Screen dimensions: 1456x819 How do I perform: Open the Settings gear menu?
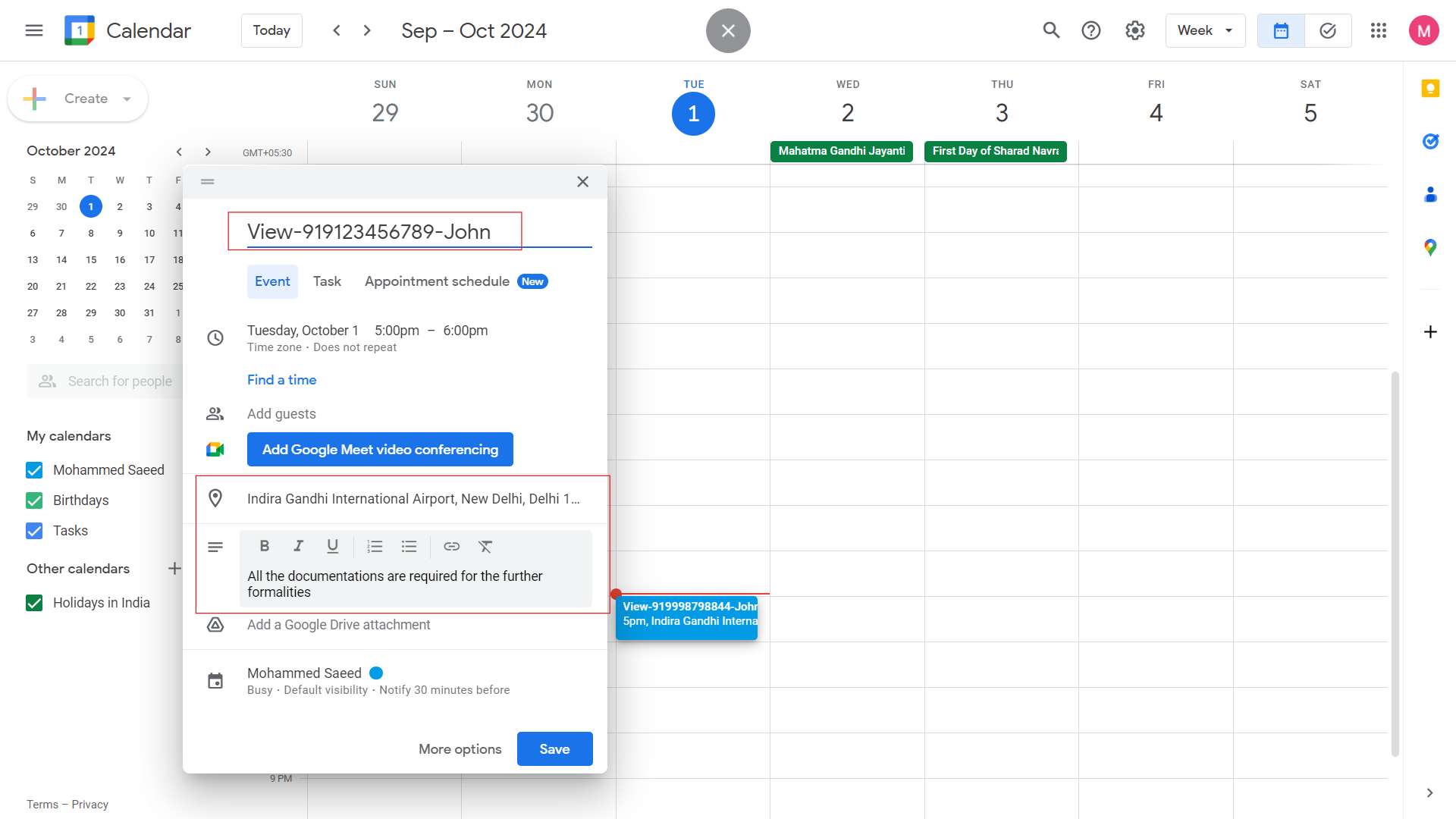[x=1134, y=30]
